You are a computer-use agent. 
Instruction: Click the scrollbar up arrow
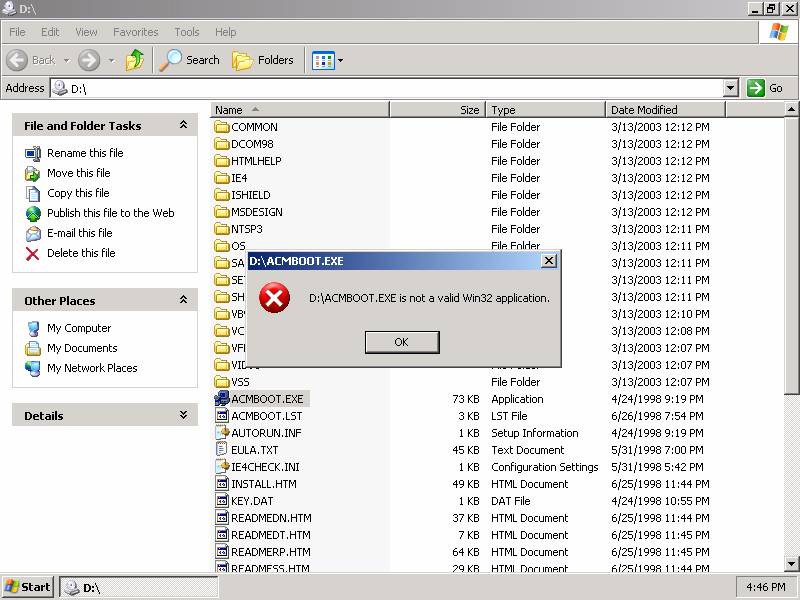click(x=791, y=109)
